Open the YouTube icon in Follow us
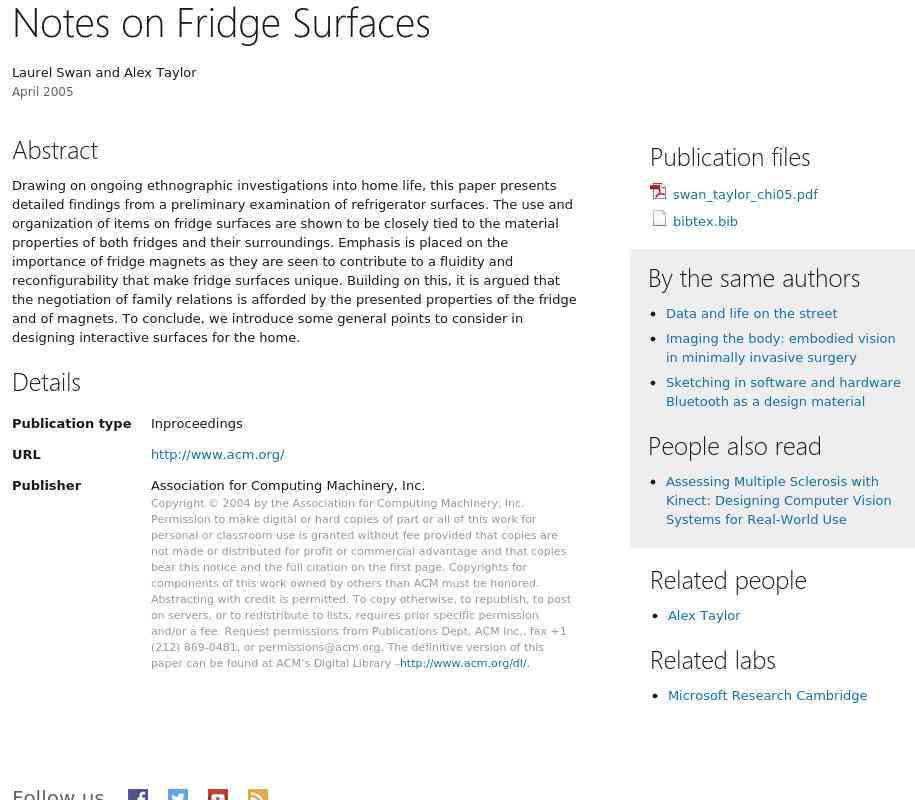915x800 pixels. [218, 795]
